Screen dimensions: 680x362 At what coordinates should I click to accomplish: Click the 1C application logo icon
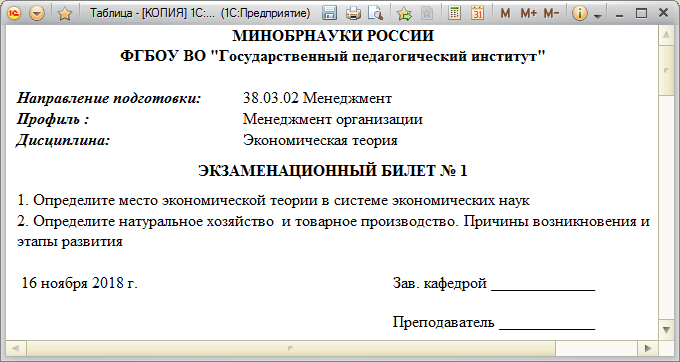tap(15, 13)
